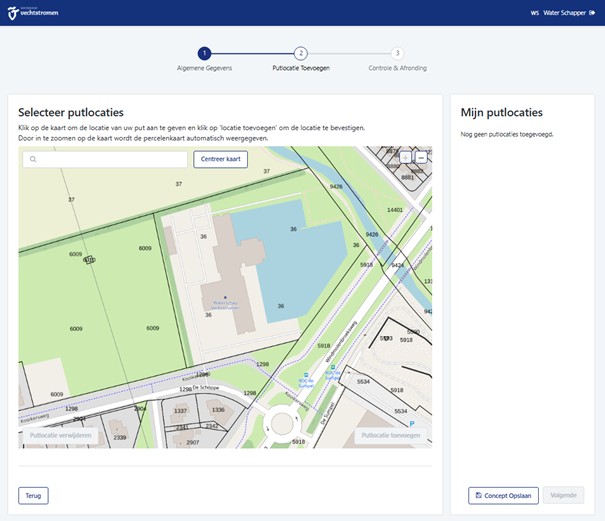Click the search magnifier icon in map

(32, 159)
